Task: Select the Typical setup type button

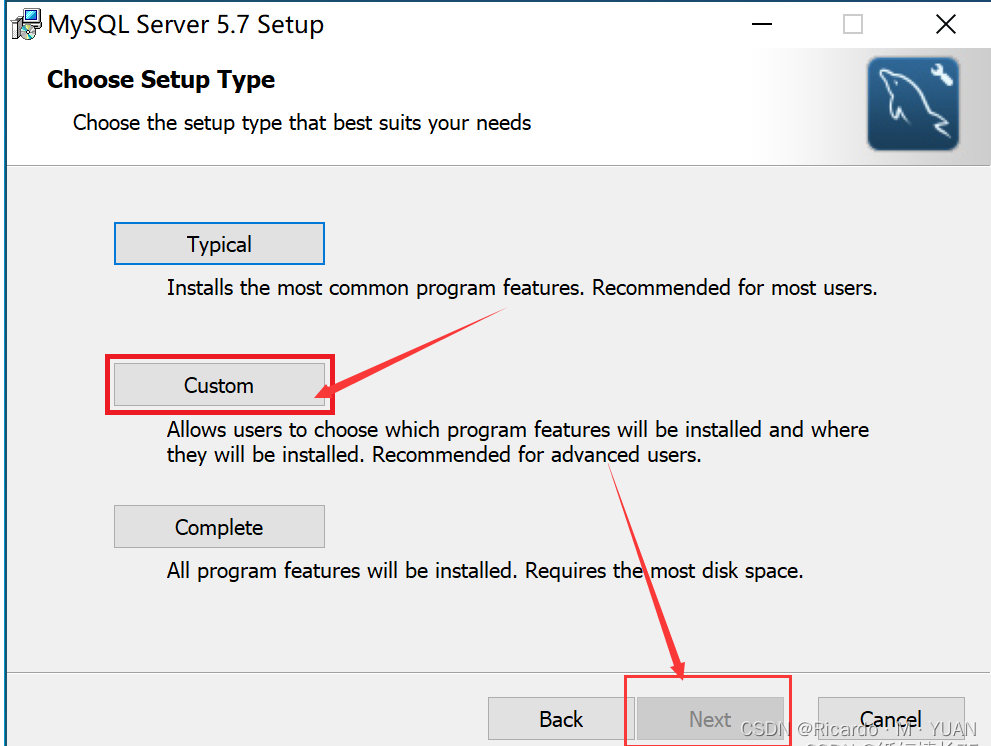Action: 219,243
